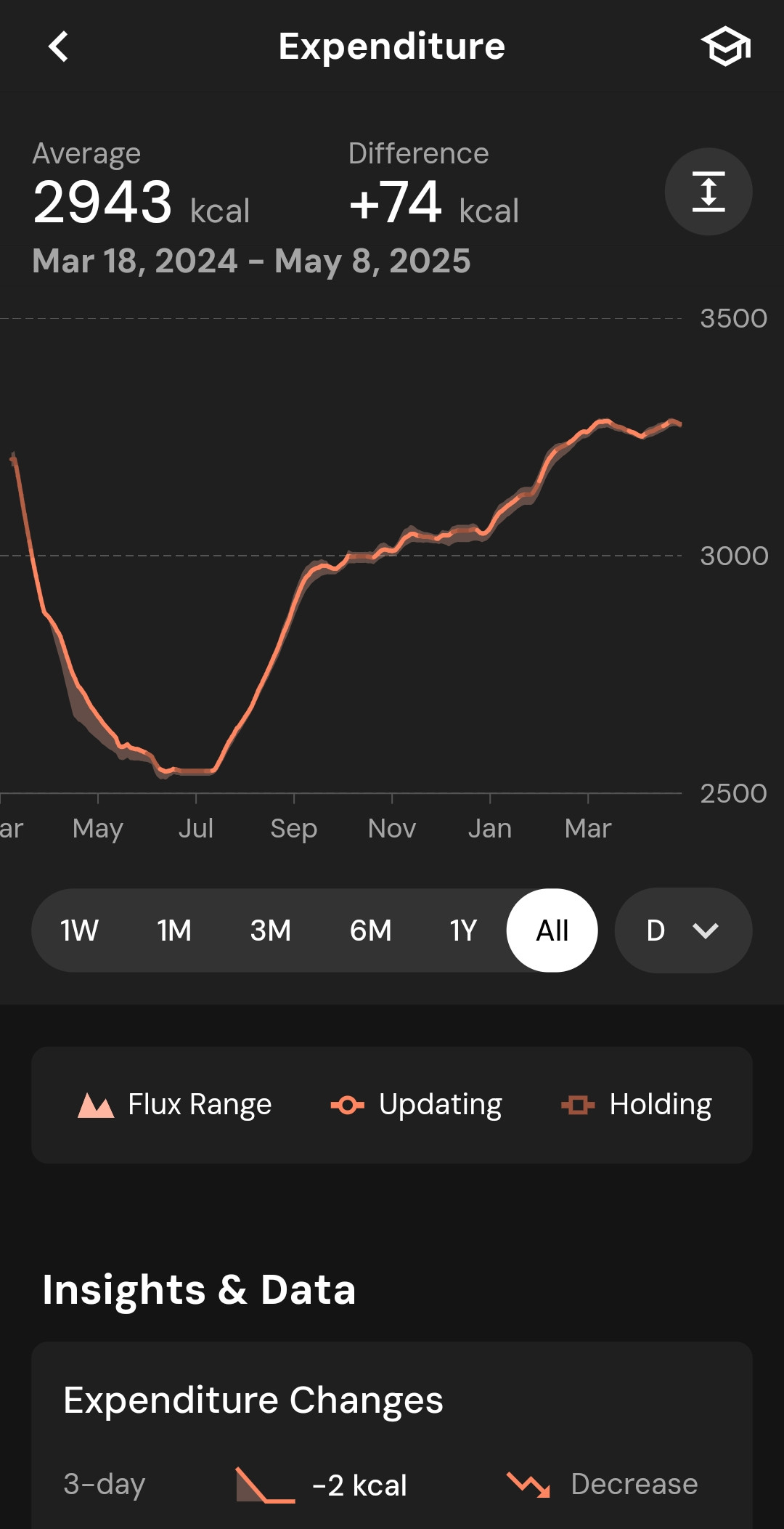Screen dimensions: 784x1529
Task: Tap the Decrease downward arrow icon
Action: point(528,1485)
